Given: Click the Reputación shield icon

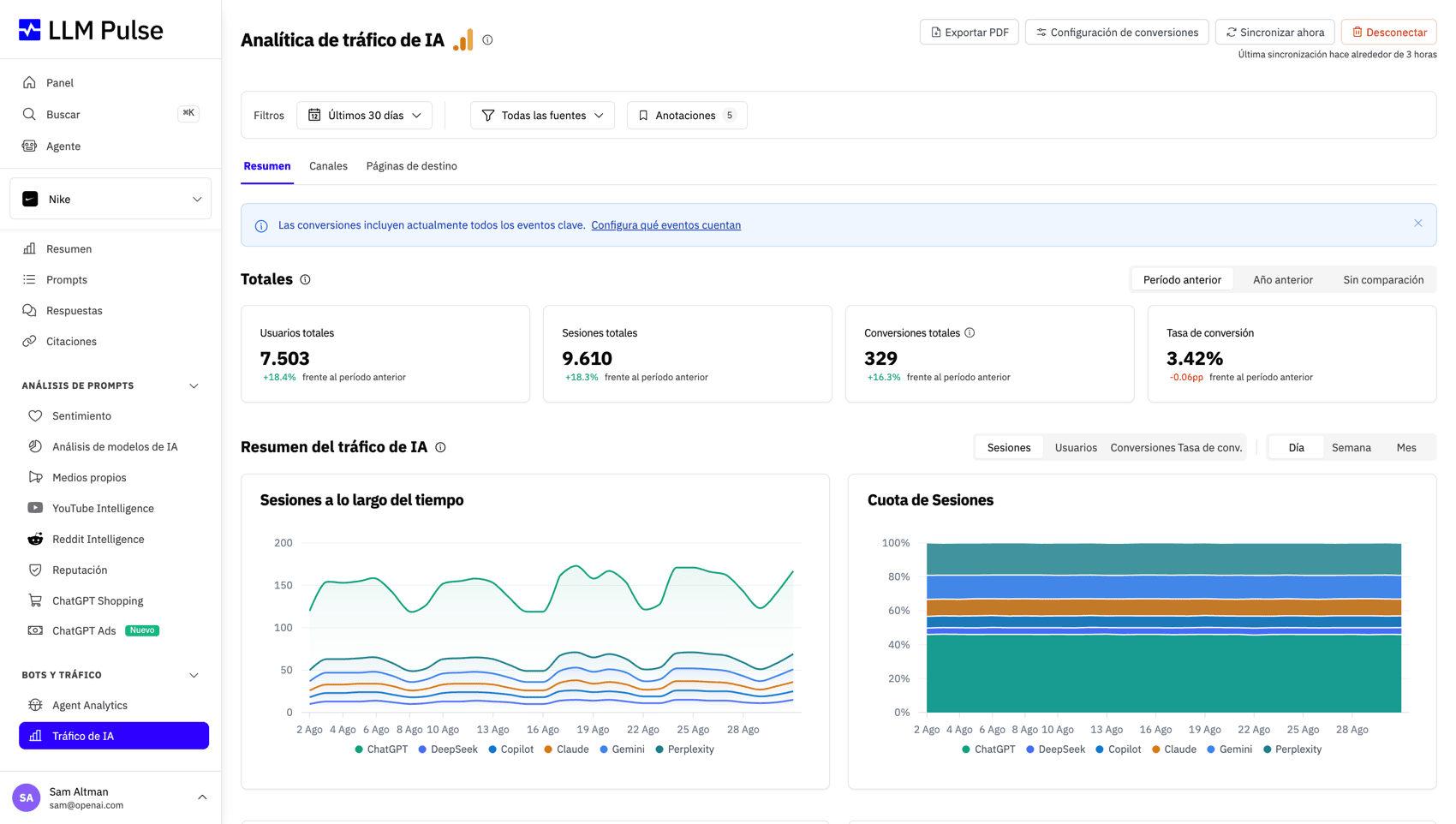Looking at the screenshot, I should 35,570.
